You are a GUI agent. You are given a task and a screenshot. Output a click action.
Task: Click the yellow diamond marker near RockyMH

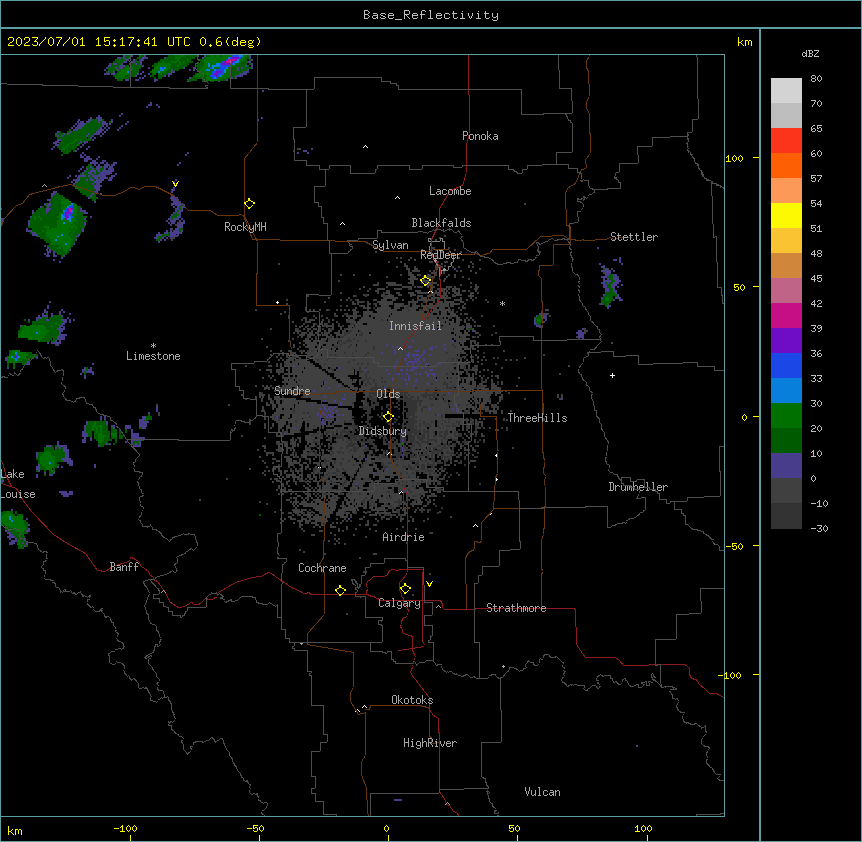coord(250,204)
